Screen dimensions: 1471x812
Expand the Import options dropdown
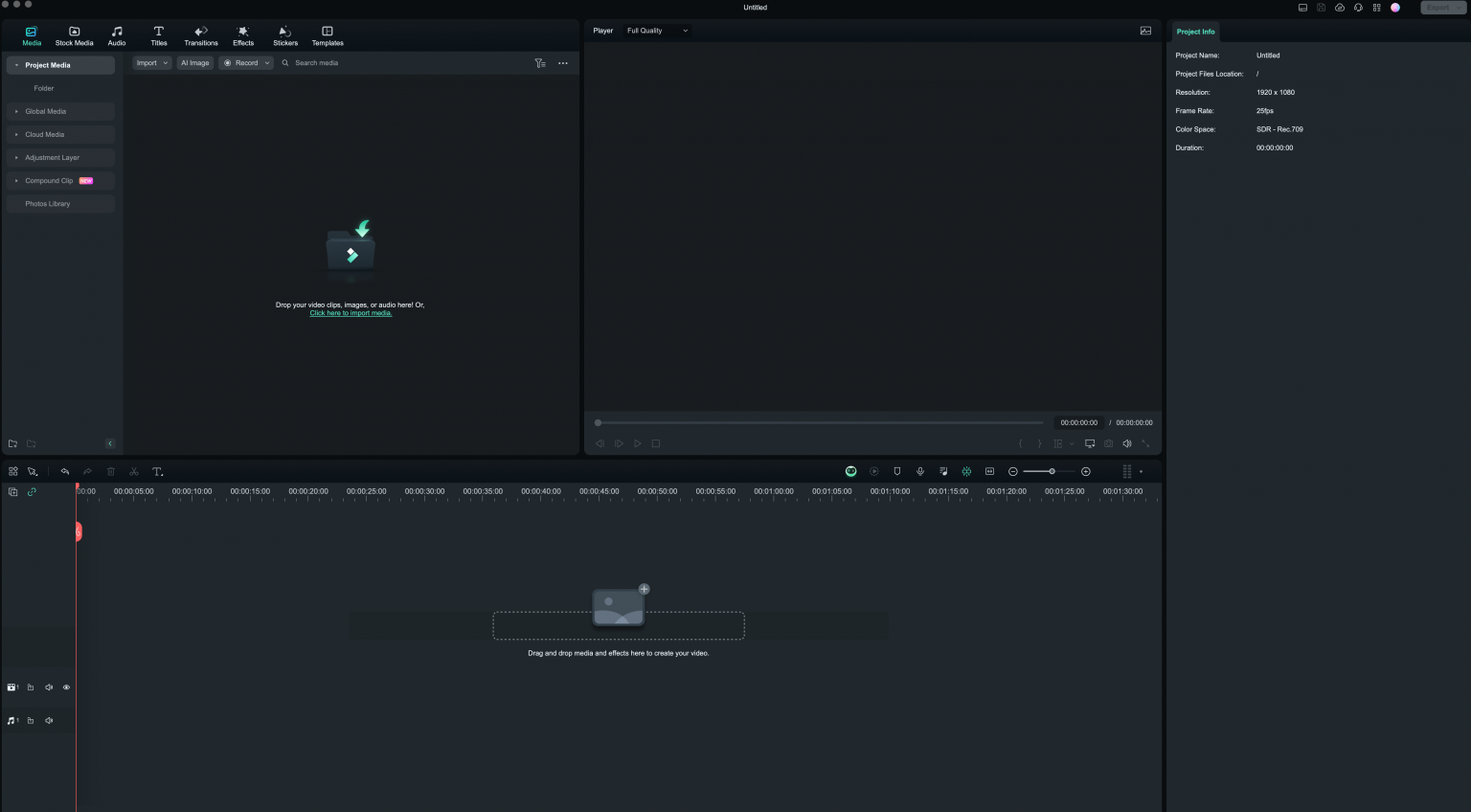tap(165, 62)
